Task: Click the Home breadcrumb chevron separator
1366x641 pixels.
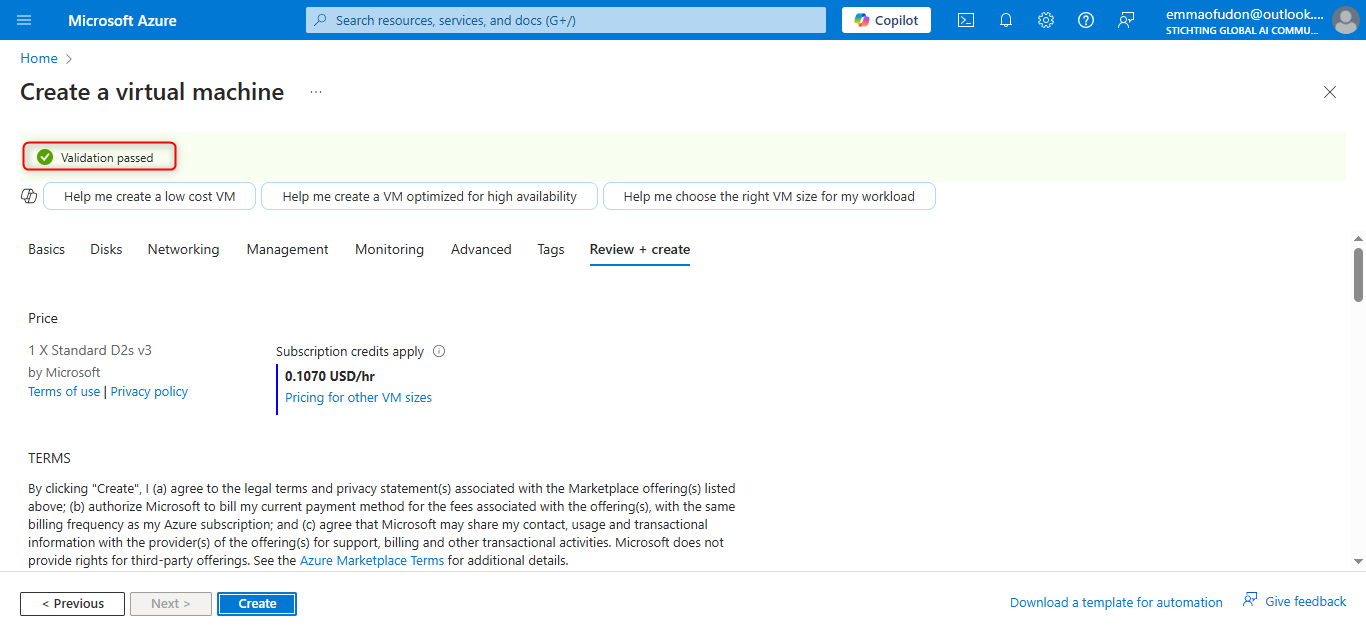Action: (69, 59)
